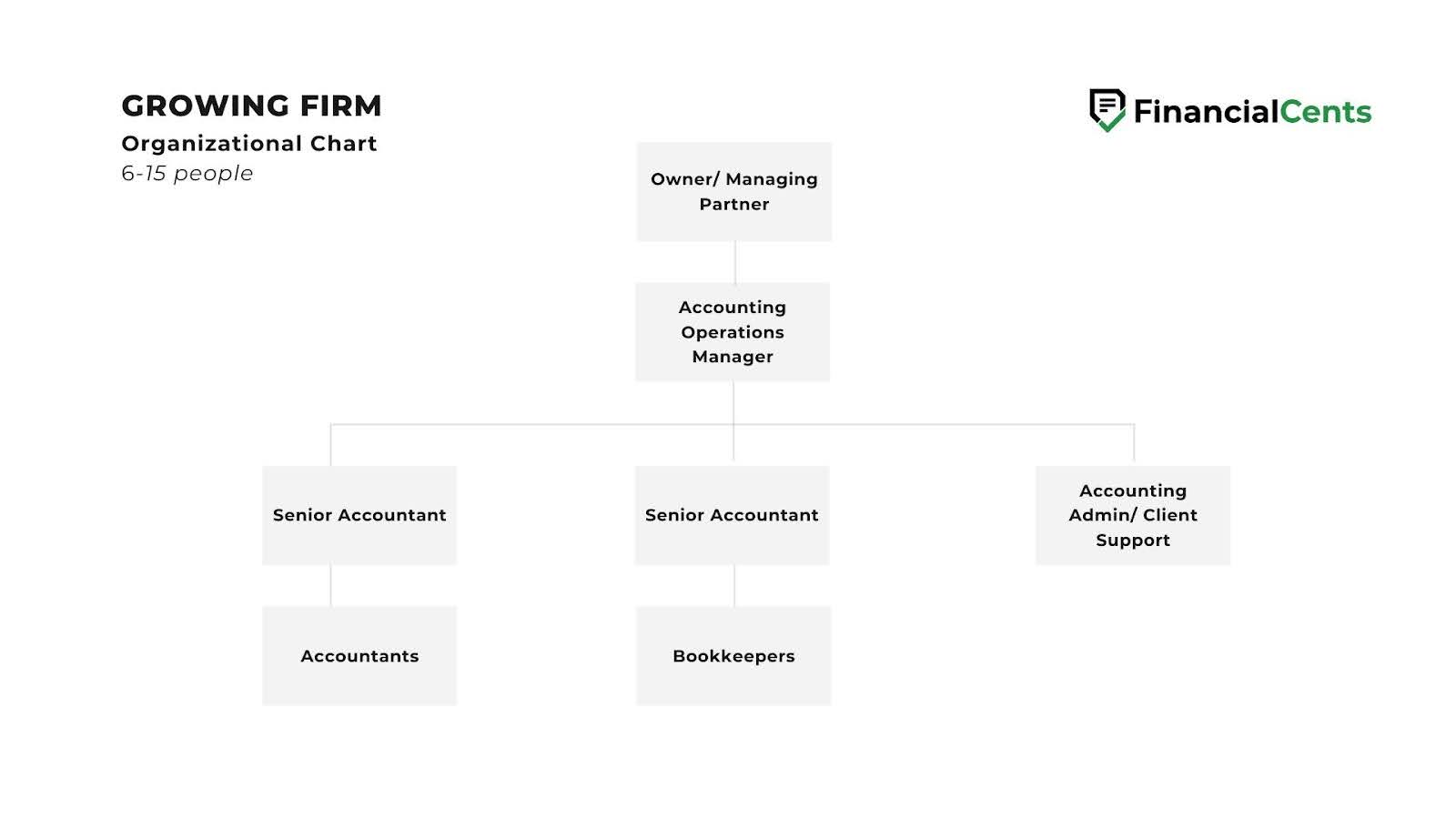This screenshot has width=1456, height=819.
Task: Select the Accounting Operations Manager box
Action: click(733, 332)
